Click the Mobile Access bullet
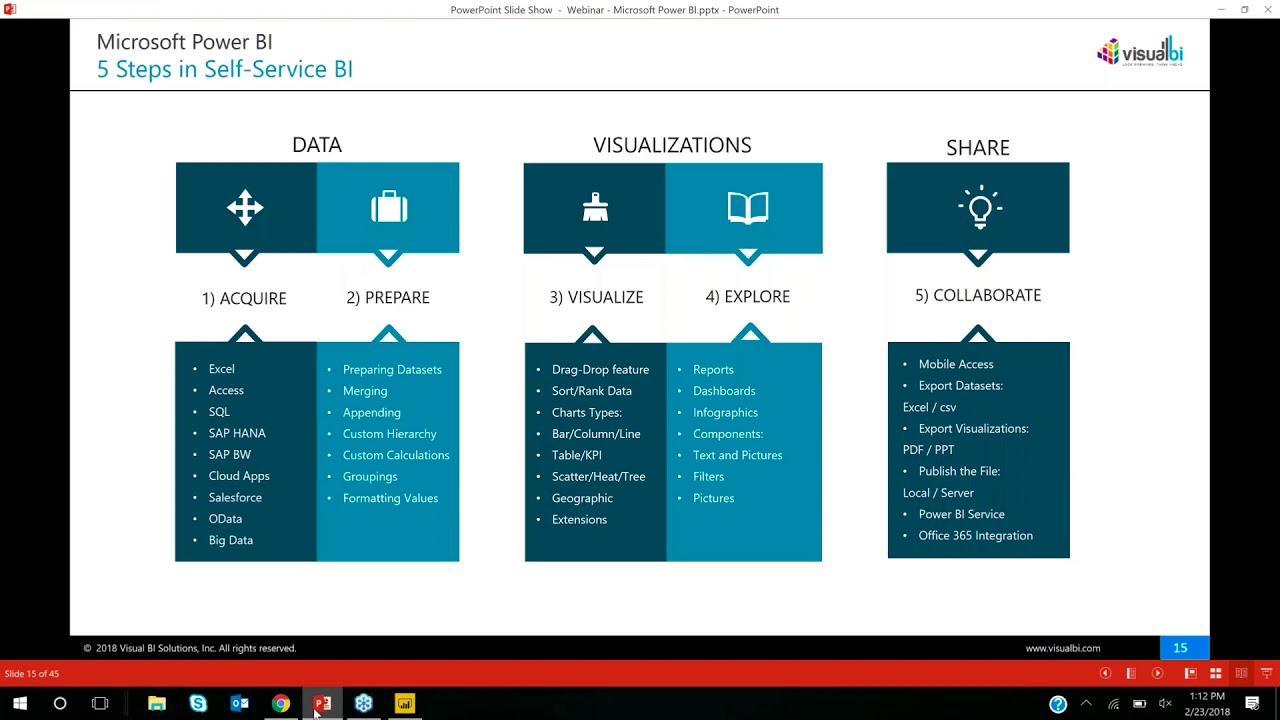 956,365
